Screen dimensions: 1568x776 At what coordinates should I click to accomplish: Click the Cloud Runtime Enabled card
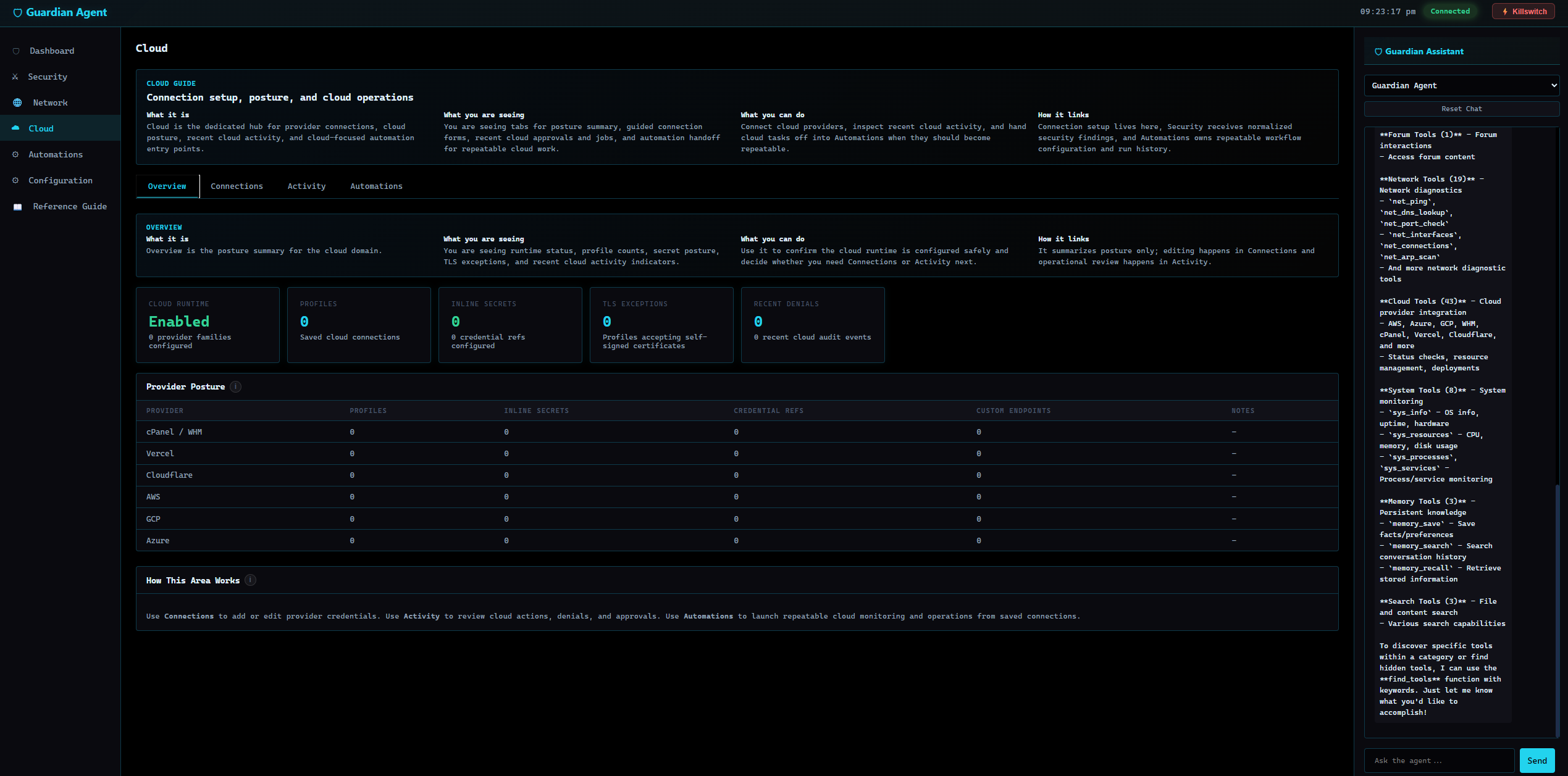208,325
